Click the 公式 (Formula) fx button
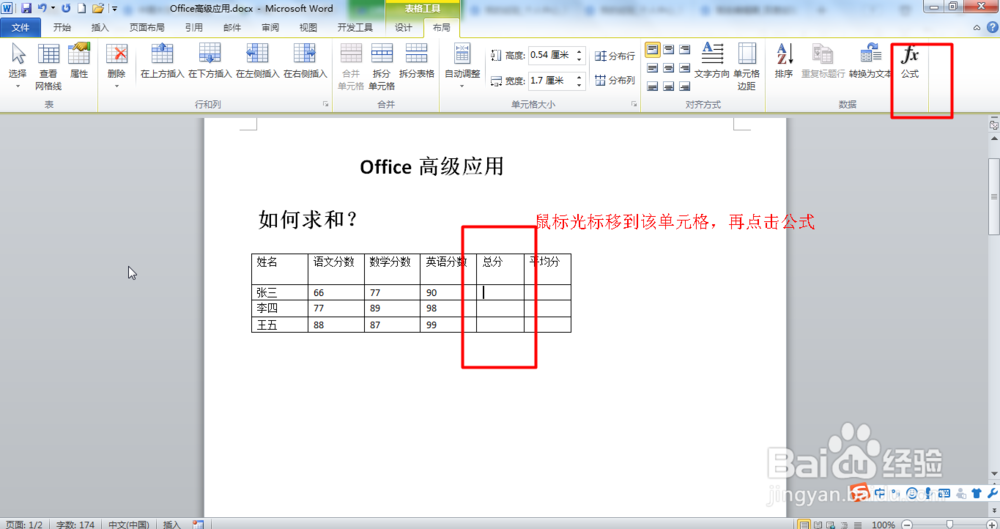This screenshot has height=529, width=1000. click(909, 63)
